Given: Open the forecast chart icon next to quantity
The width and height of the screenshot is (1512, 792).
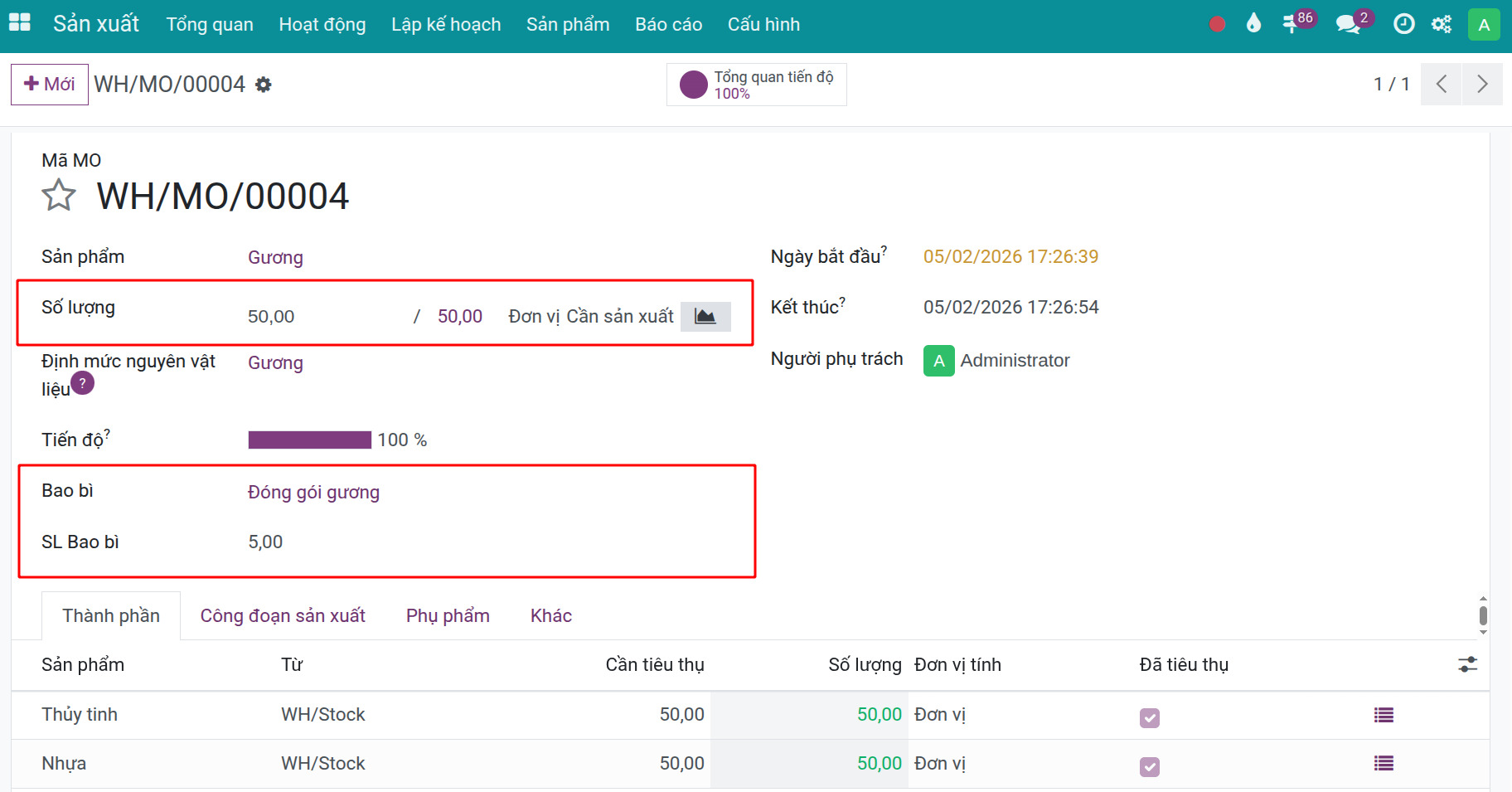Looking at the screenshot, I should click(705, 316).
